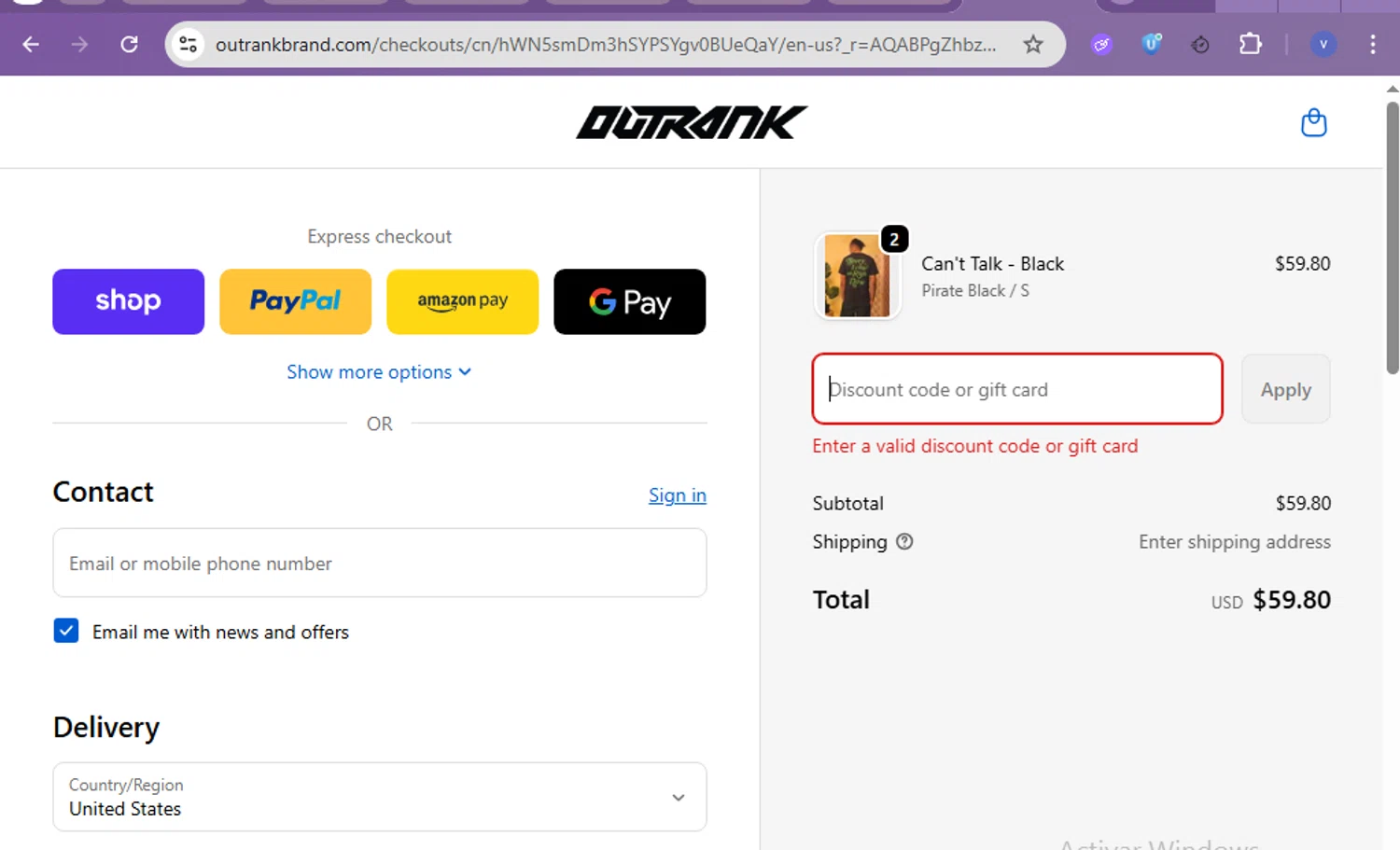Viewport: 1400px width, 850px height.
Task: Bookmark this page with the star icon
Action: click(1033, 44)
